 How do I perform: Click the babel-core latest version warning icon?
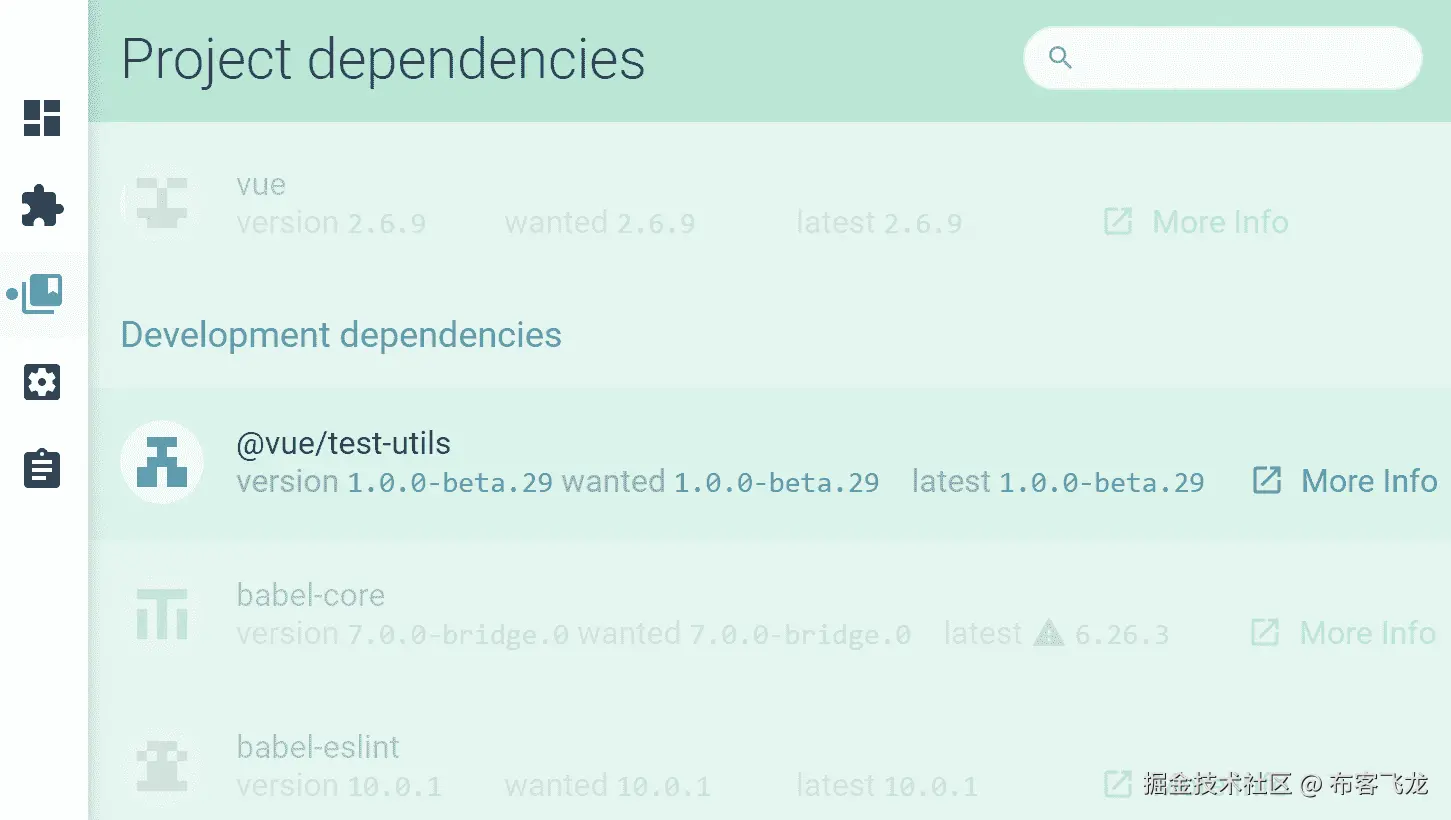(1048, 633)
